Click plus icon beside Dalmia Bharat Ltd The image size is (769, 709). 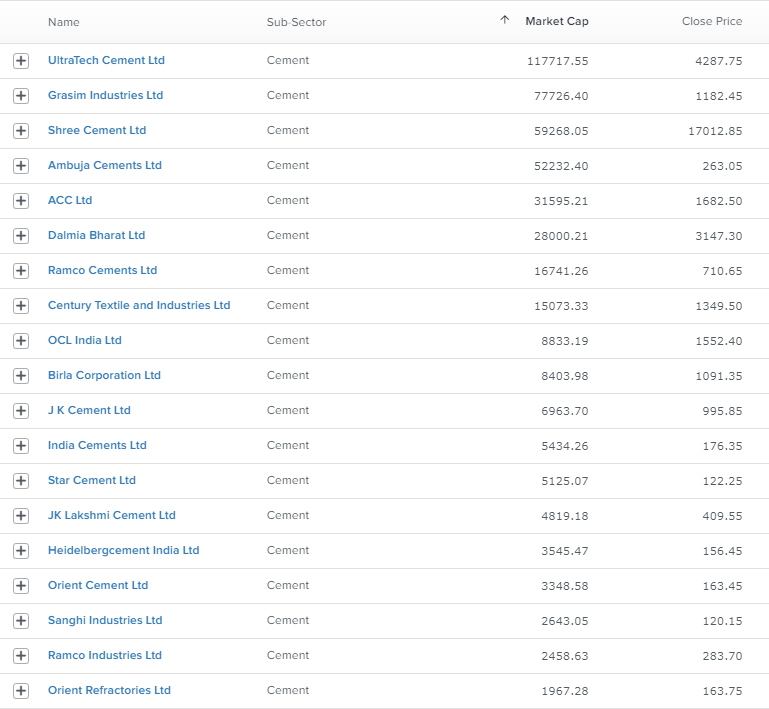coord(21,236)
